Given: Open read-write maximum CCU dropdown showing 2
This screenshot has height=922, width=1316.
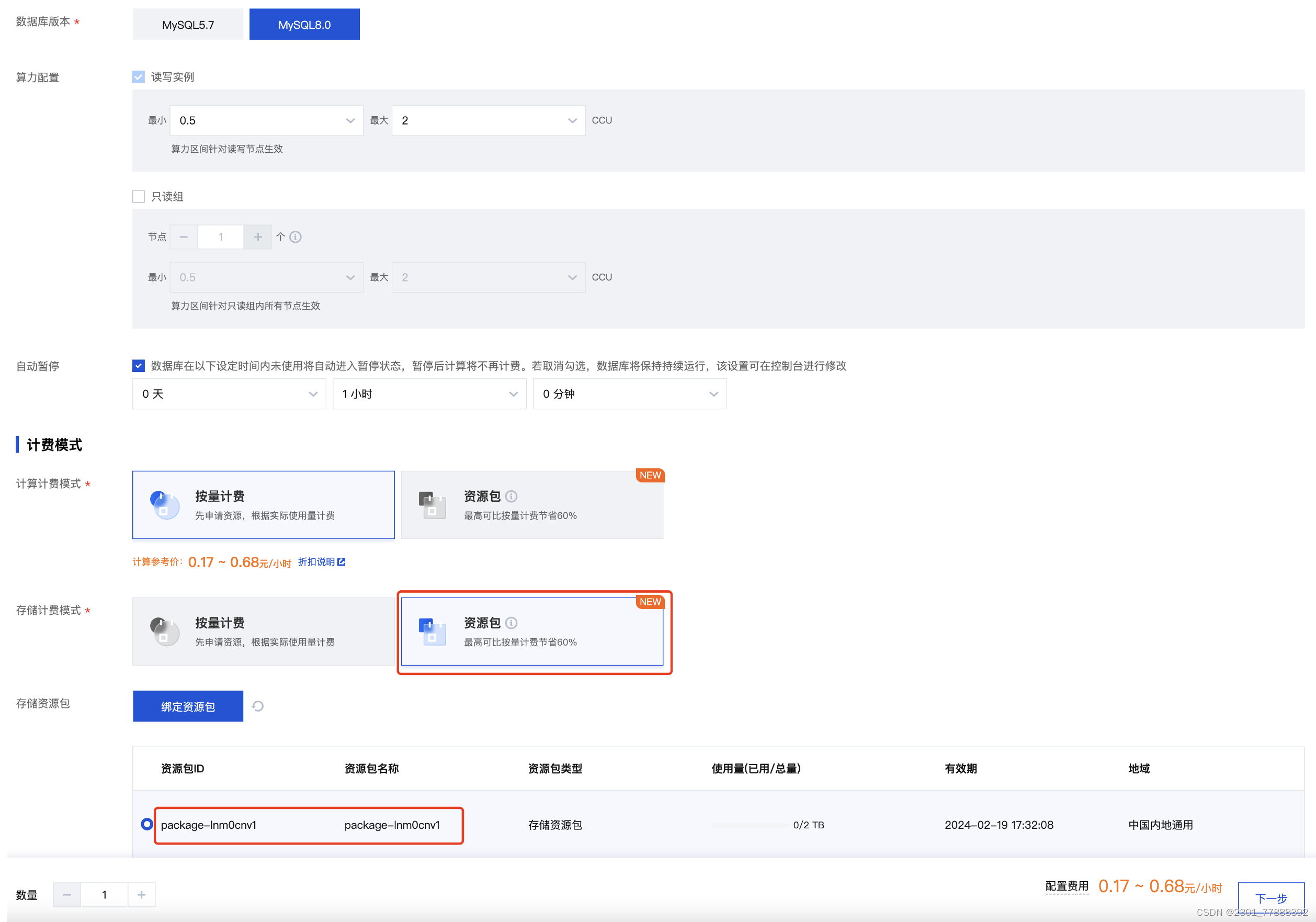Looking at the screenshot, I should click(x=489, y=120).
